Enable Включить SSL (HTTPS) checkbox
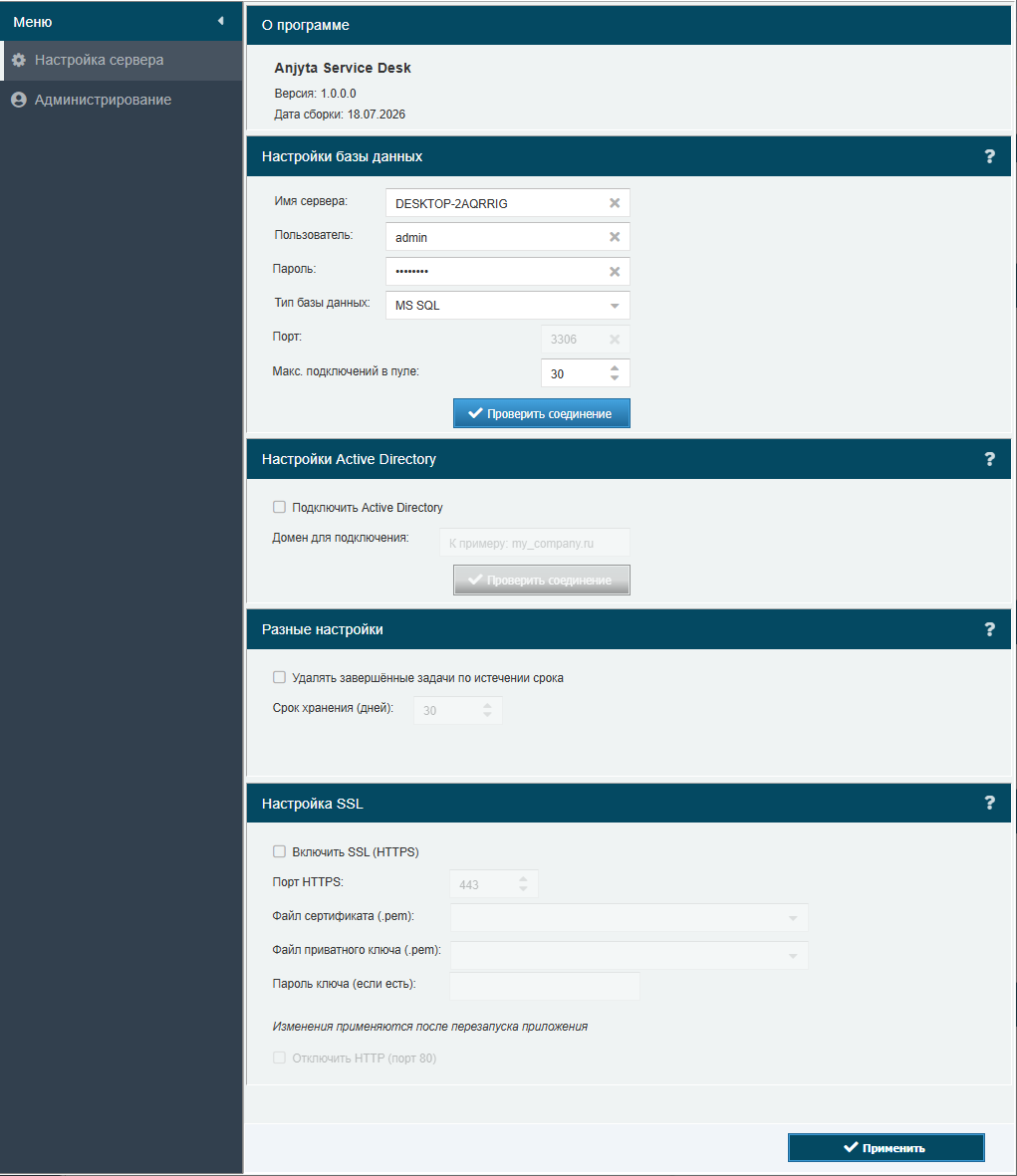This screenshot has width=1017, height=1176. pos(279,851)
